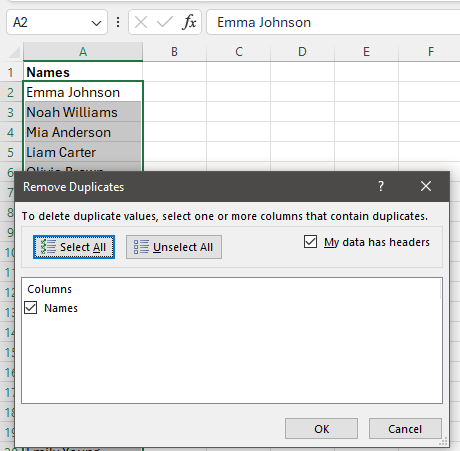Click the formula bar with Emma Johnson
This screenshot has width=460, height=451.
tap(333, 22)
